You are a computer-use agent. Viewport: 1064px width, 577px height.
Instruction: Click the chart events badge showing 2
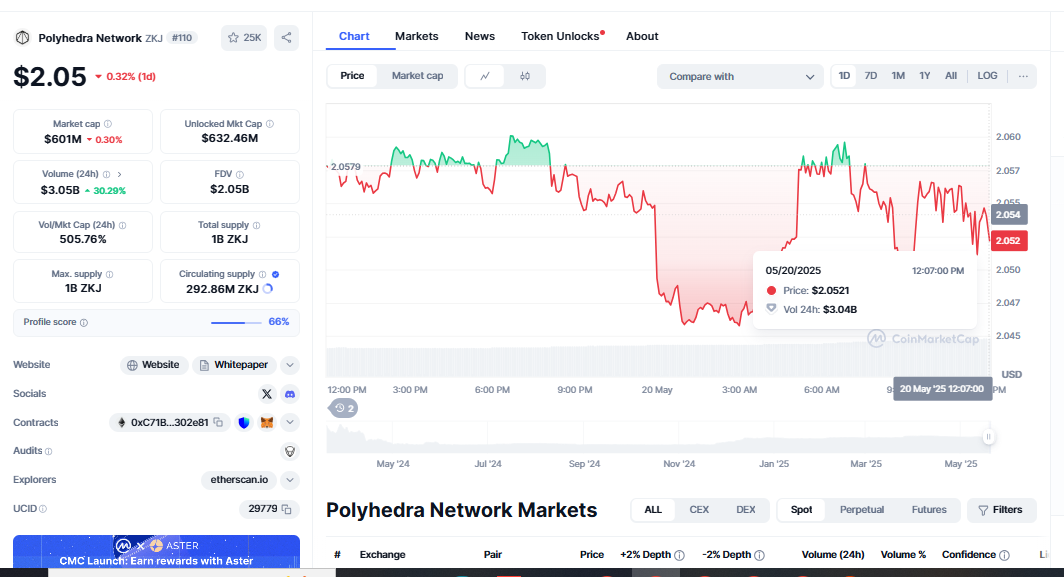(x=344, y=408)
